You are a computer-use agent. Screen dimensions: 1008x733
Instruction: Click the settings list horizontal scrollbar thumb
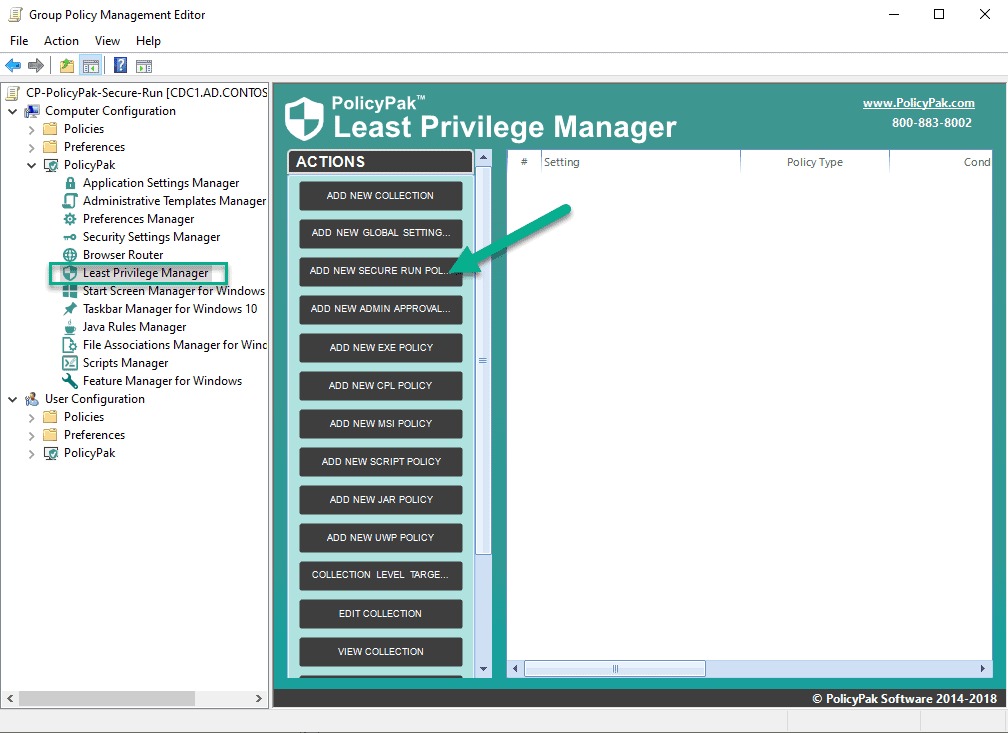click(615, 669)
